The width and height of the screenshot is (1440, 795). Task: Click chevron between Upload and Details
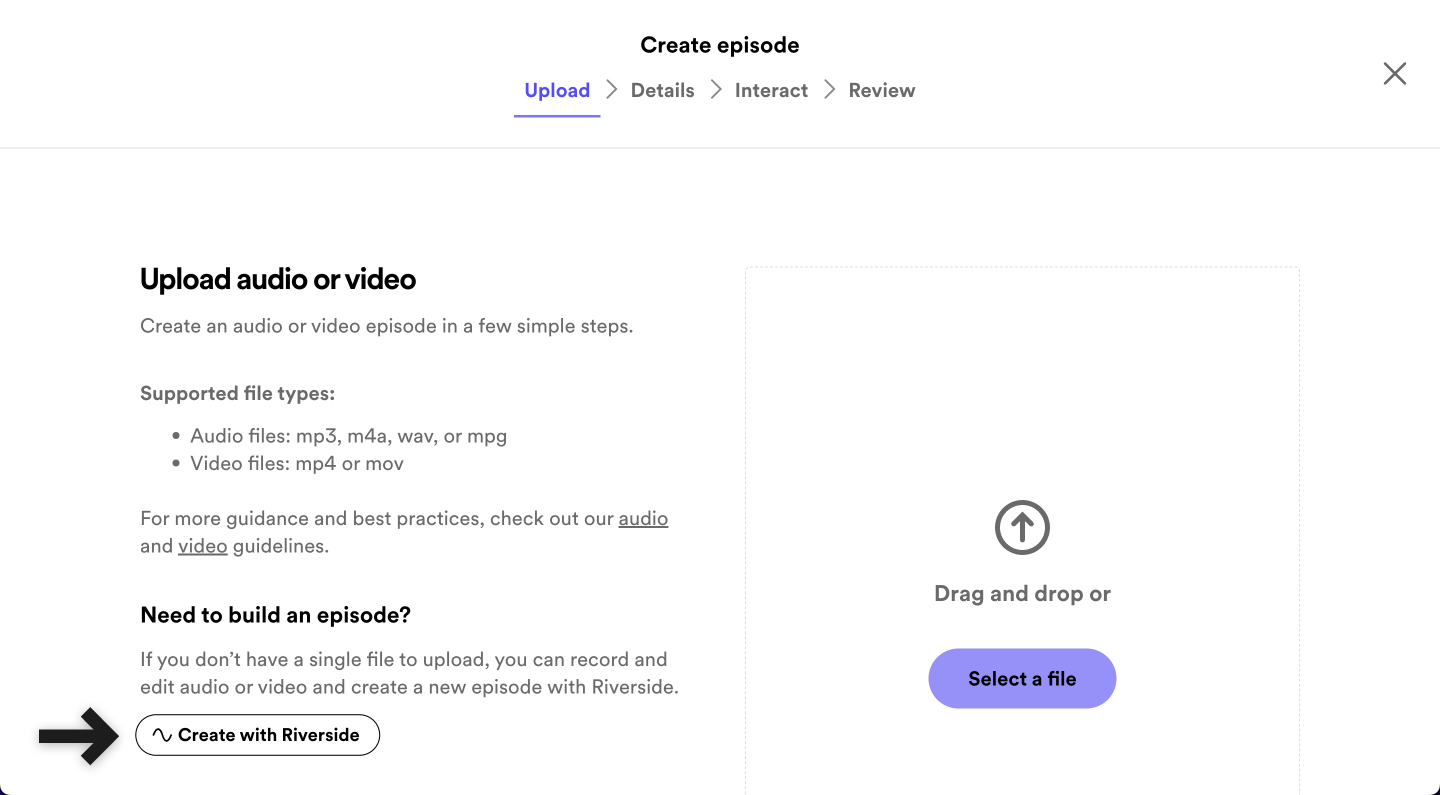tap(612, 90)
